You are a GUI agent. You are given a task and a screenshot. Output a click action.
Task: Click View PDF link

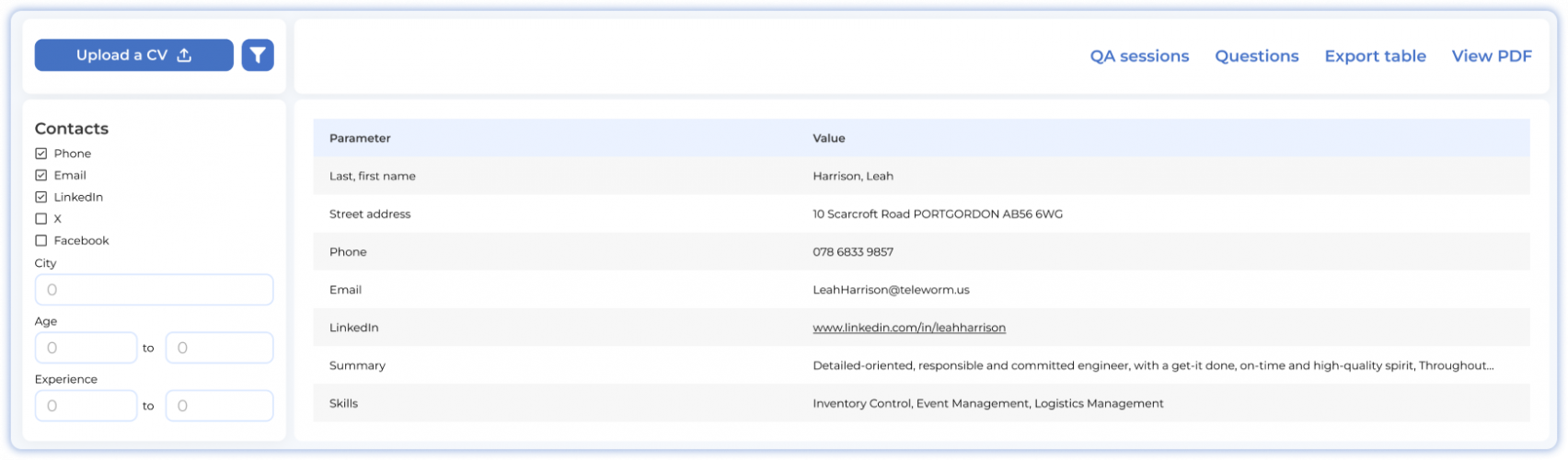(x=1492, y=56)
